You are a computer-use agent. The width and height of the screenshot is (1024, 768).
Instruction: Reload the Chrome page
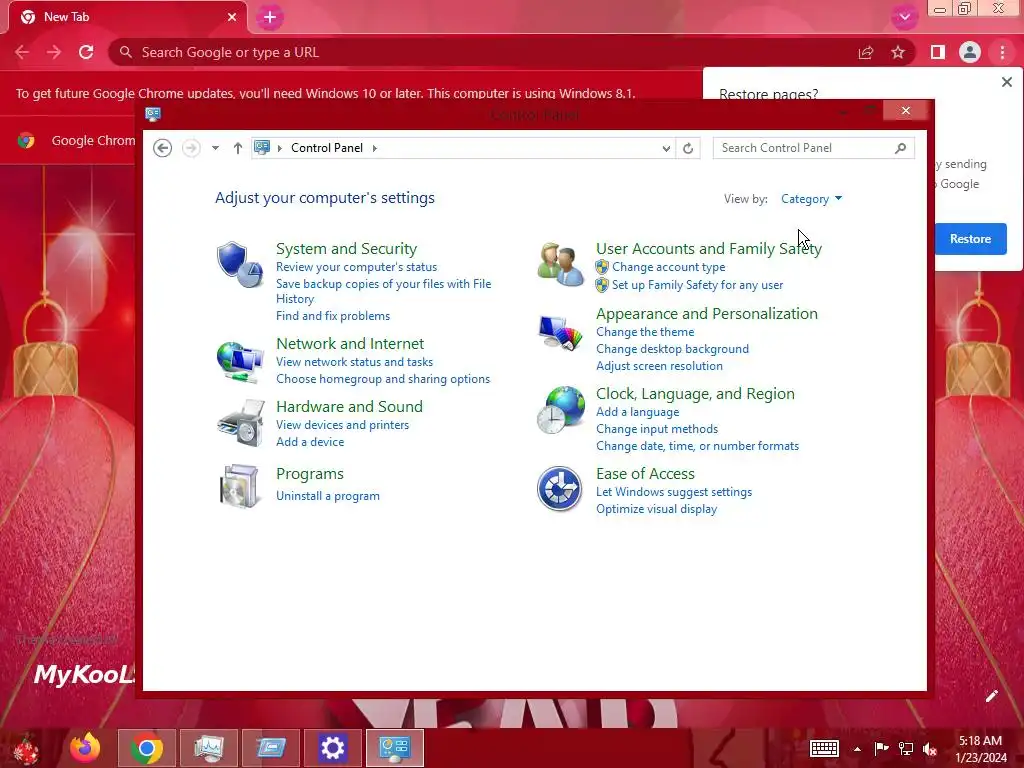coord(86,52)
